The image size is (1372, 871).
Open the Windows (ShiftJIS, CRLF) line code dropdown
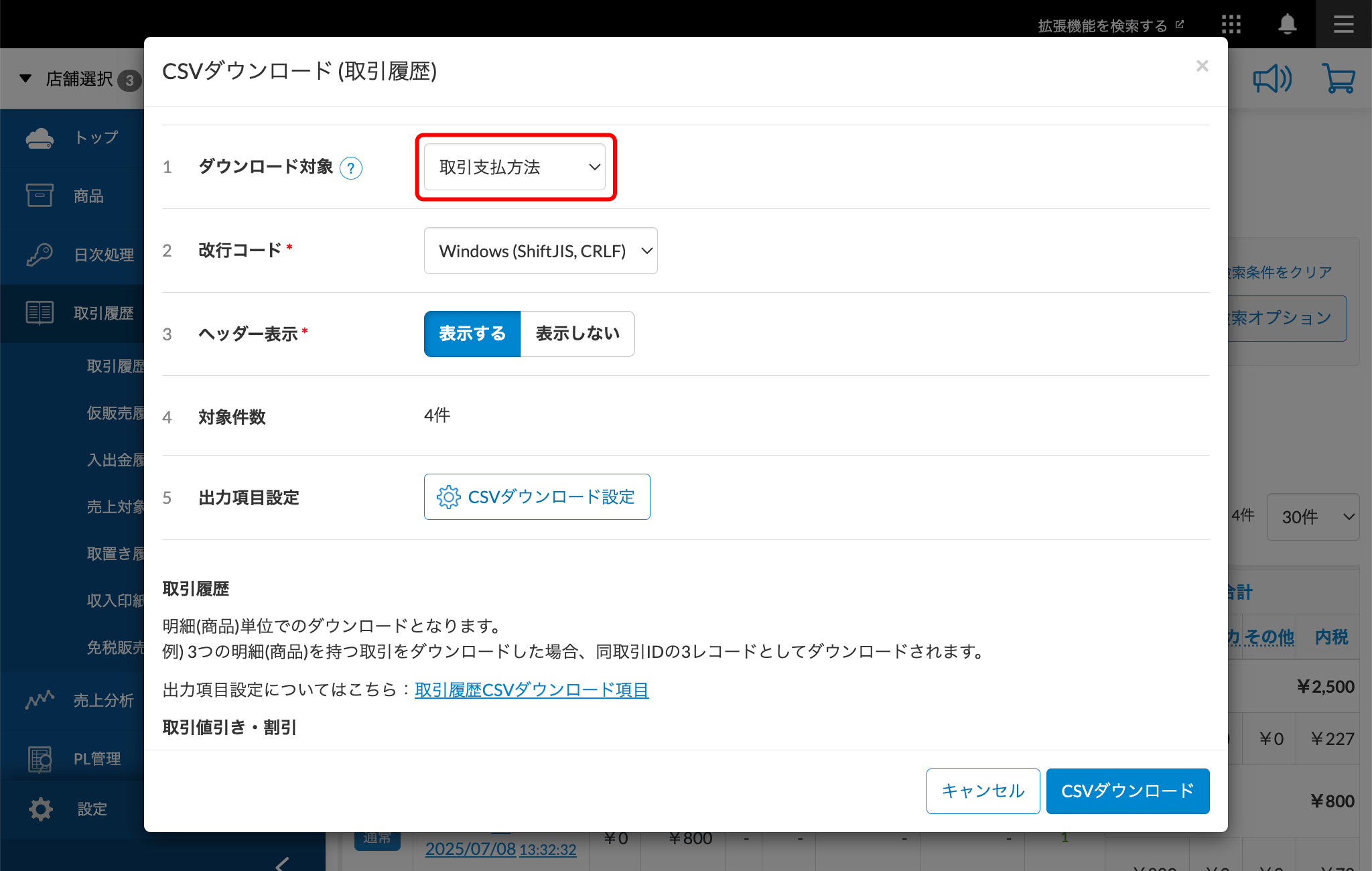[541, 251]
